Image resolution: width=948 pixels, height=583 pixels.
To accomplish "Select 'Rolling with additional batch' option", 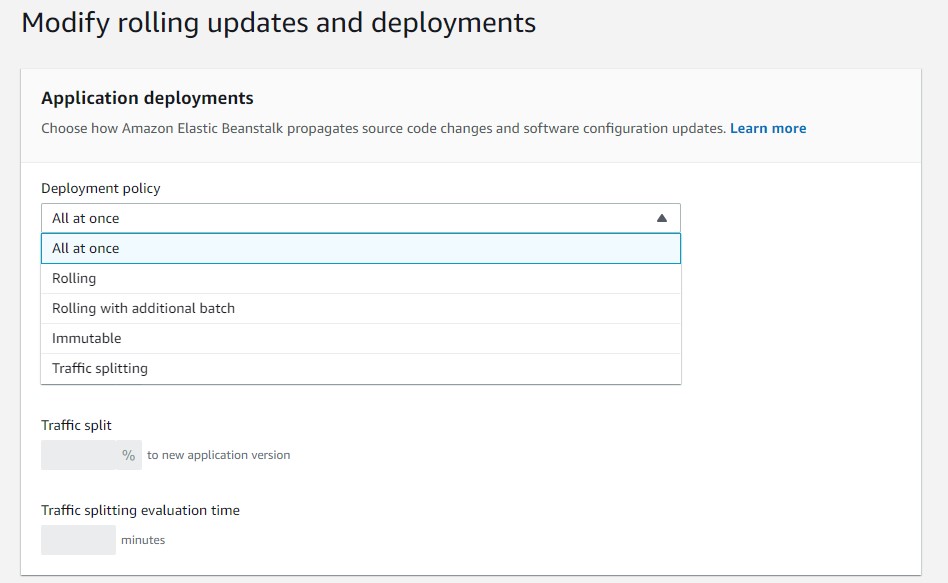I will click(x=361, y=308).
